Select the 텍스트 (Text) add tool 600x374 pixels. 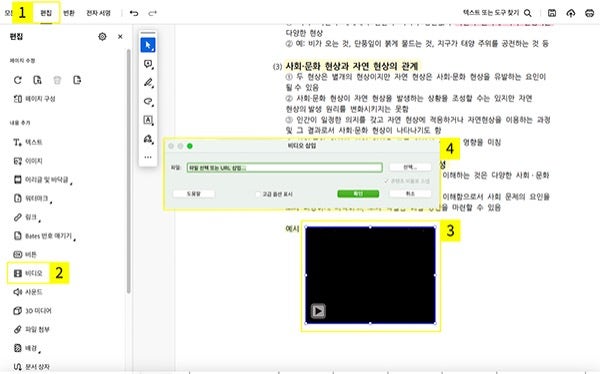pos(28,142)
